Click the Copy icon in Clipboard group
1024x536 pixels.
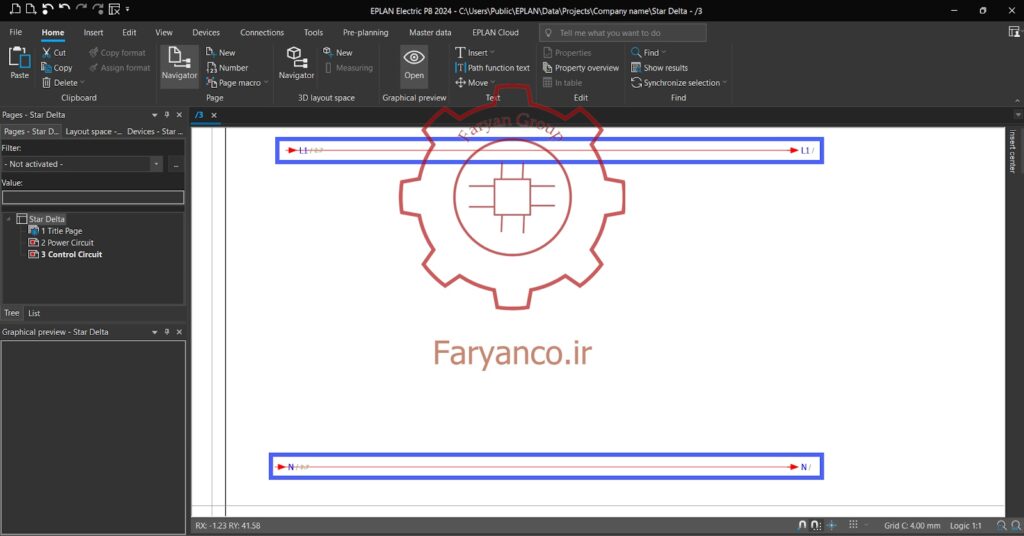click(x=46, y=67)
